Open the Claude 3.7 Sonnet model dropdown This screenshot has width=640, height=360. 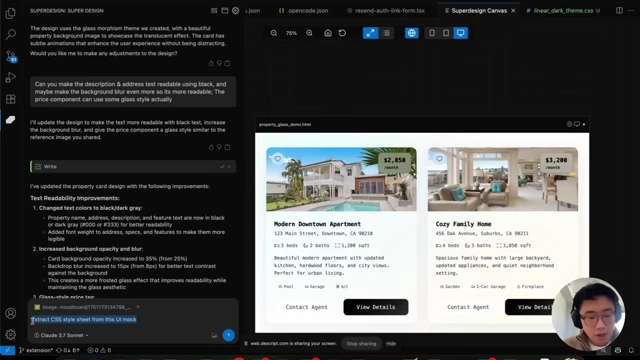tap(61, 335)
